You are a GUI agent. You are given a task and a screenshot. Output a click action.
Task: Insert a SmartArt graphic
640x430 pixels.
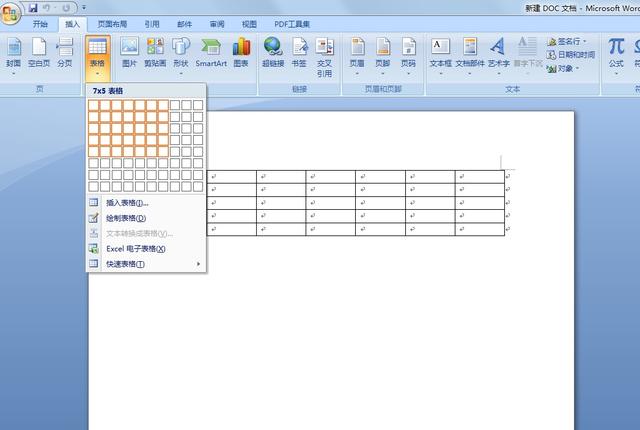(x=211, y=52)
